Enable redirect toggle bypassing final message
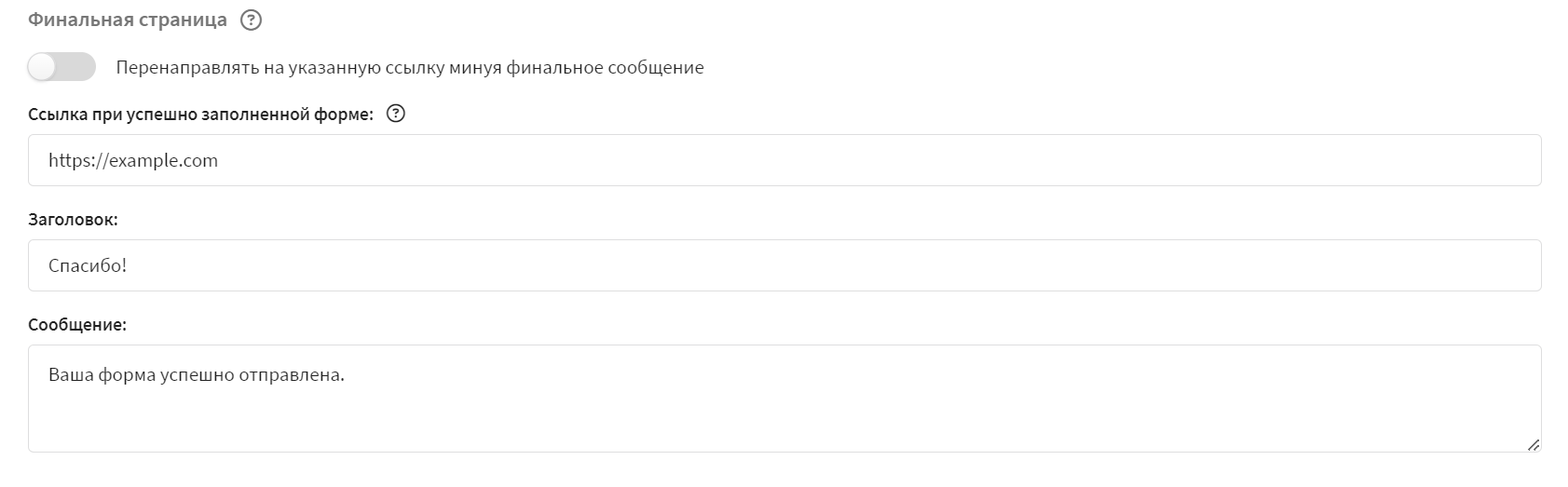This screenshot has height=487, width=1568. pos(61,67)
